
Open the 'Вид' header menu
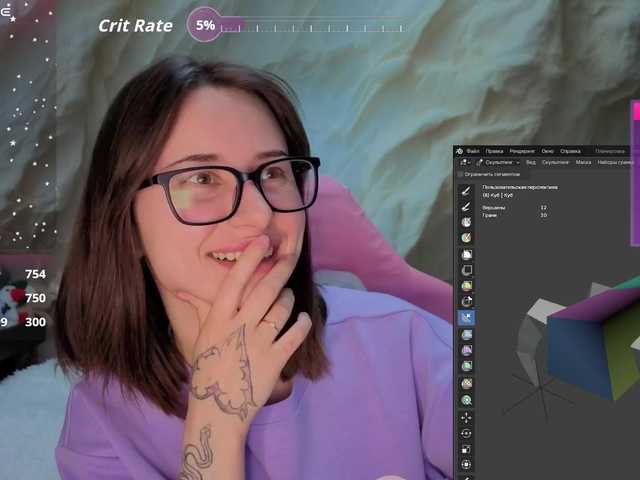point(531,162)
